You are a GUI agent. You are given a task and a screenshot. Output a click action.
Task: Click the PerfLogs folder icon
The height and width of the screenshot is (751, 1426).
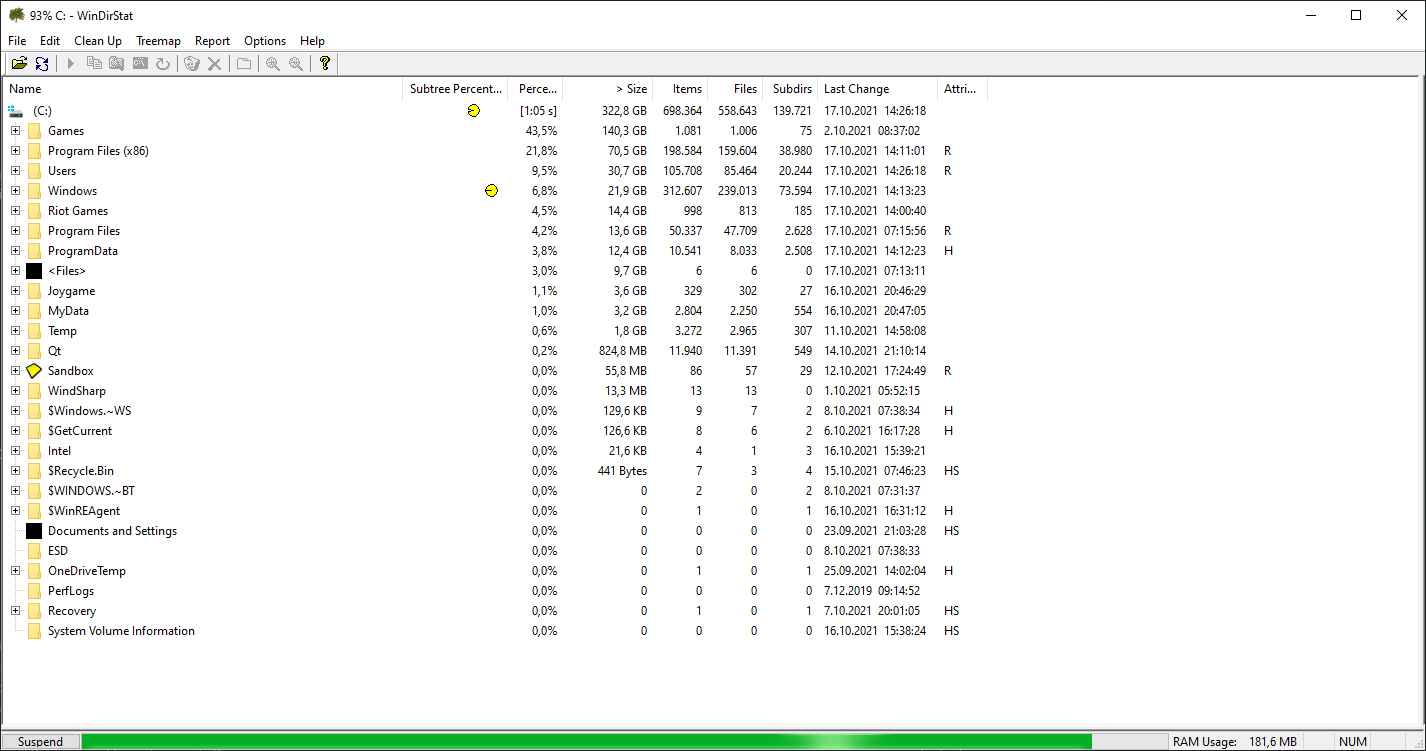click(34, 591)
